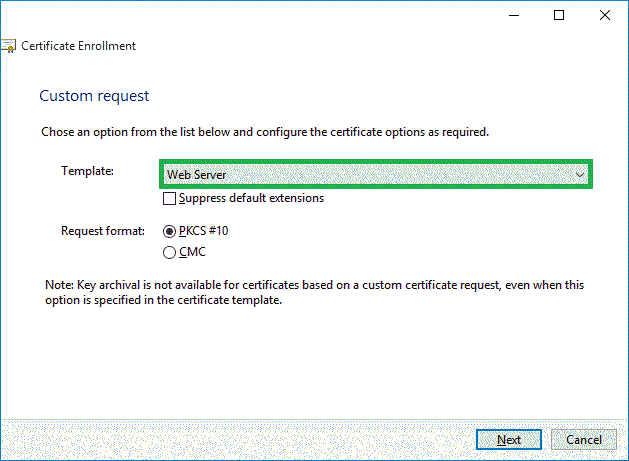Close the Certificate Enrollment dialog
This screenshot has height=461, width=629.
(x=605, y=15)
